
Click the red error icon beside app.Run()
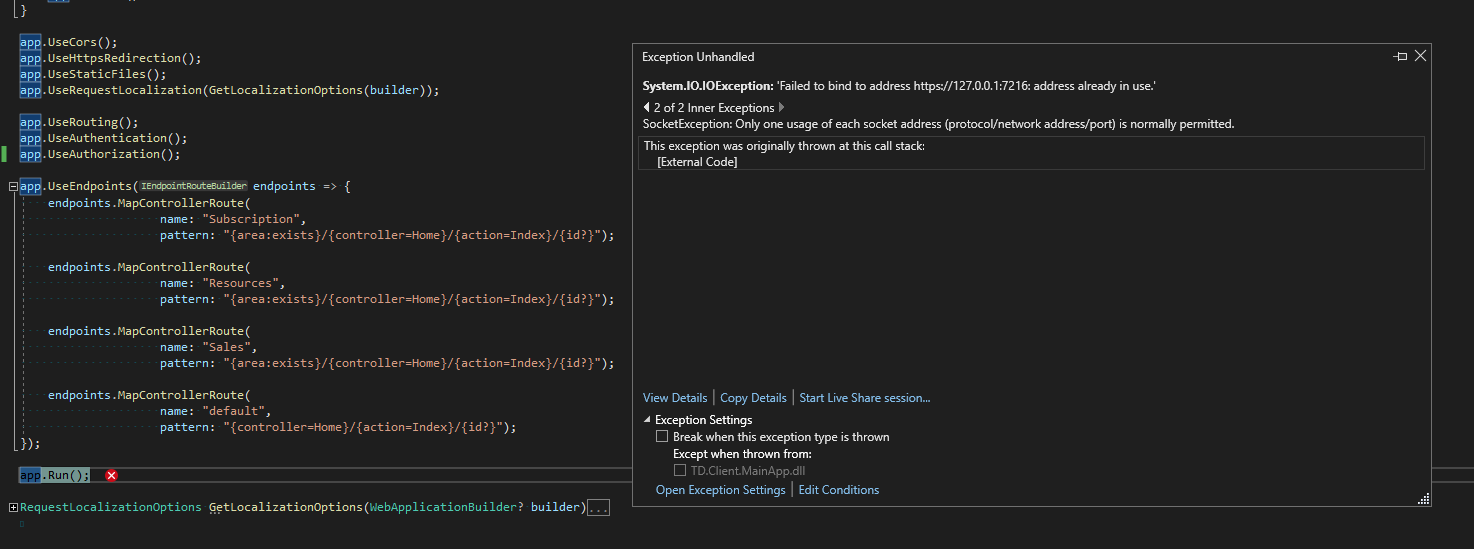pos(111,475)
